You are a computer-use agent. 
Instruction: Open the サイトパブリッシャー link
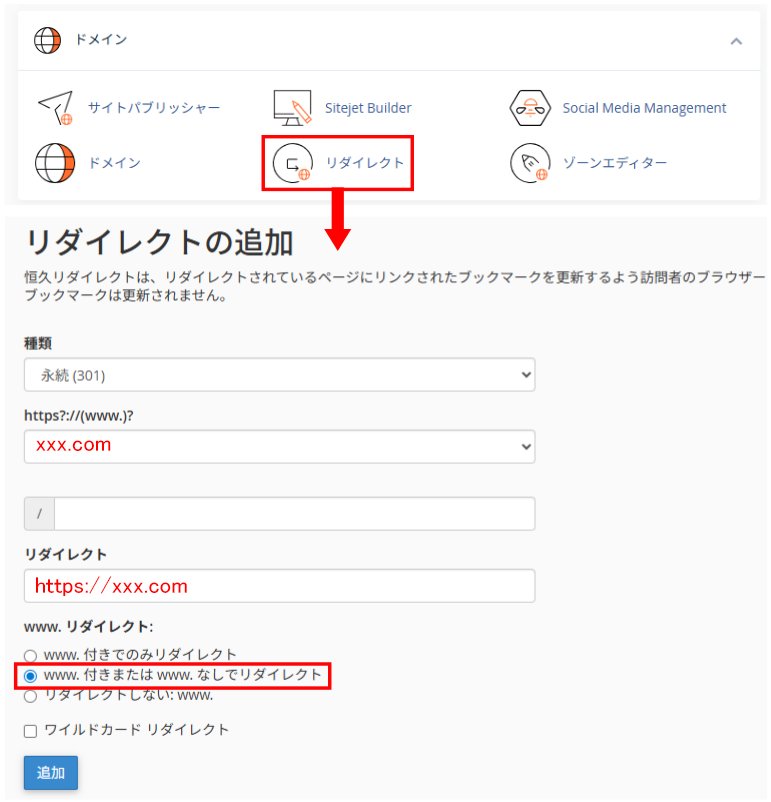pyautogui.click(x=154, y=108)
